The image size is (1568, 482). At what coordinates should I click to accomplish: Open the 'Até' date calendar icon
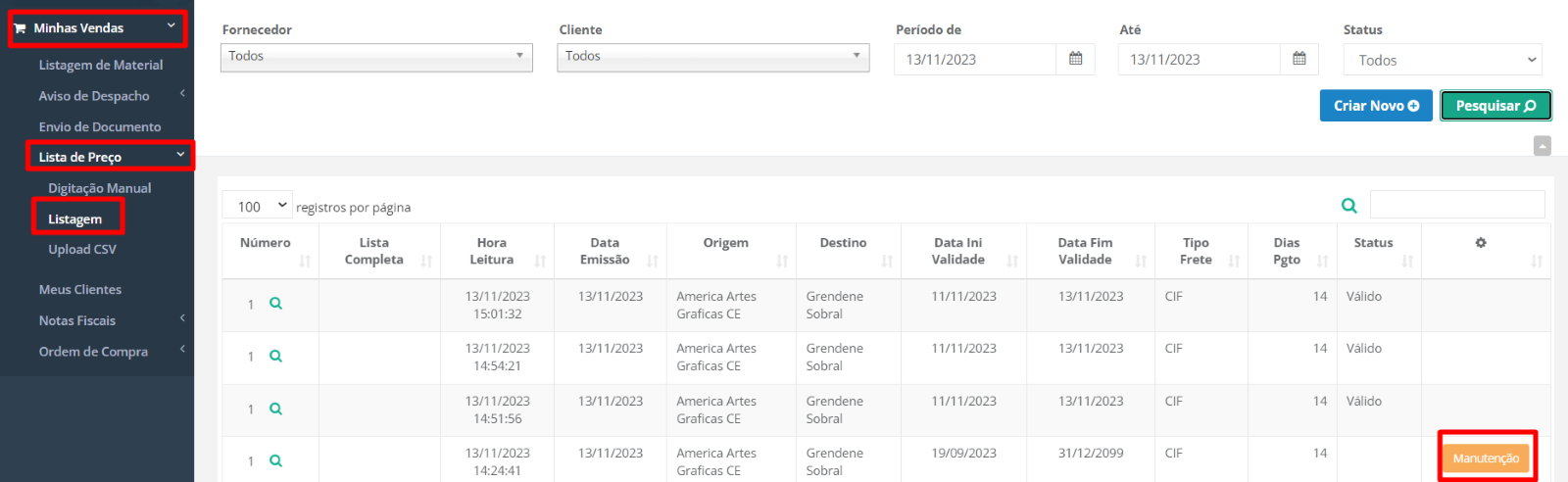[x=1299, y=59]
